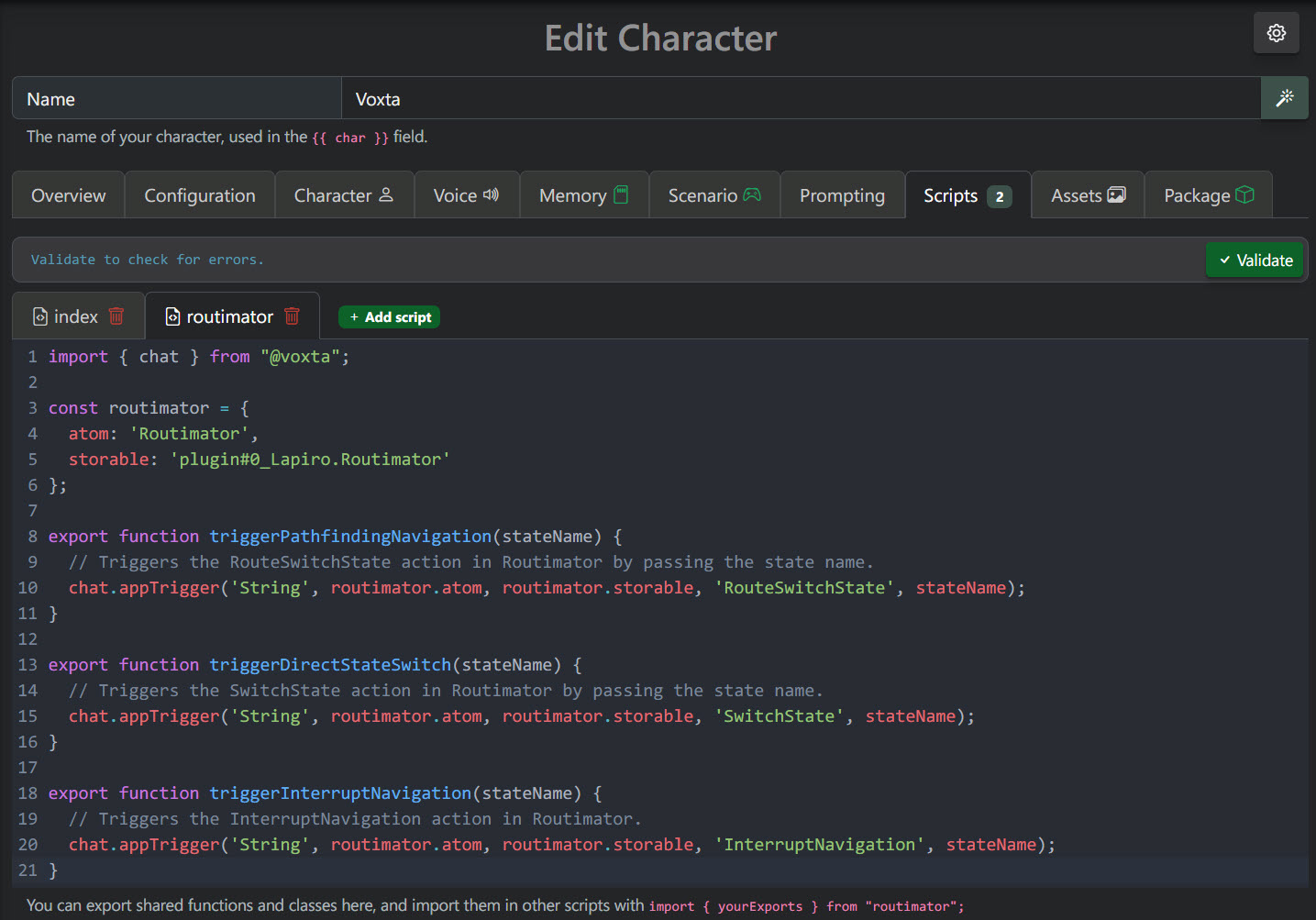The height and width of the screenshot is (920, 1316).
Task: Edit the character Name field containing Voxta
Action: pyautogui.click(x=801, y=99)
